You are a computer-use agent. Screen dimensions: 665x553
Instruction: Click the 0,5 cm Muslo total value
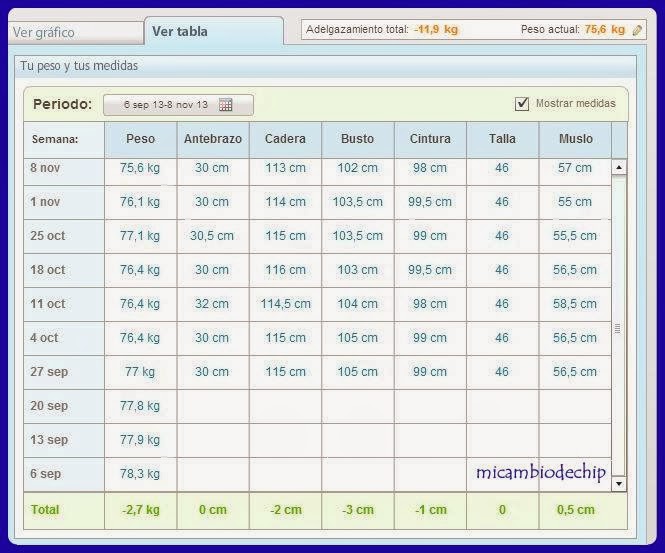pyautogui.click(x=576, y=510)
